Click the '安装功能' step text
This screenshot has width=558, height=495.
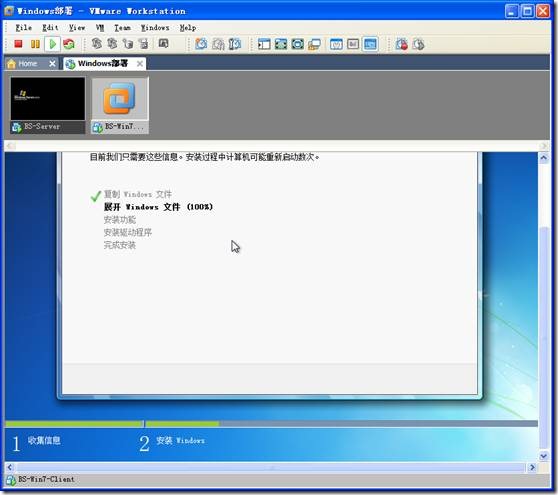click(120, 220)
